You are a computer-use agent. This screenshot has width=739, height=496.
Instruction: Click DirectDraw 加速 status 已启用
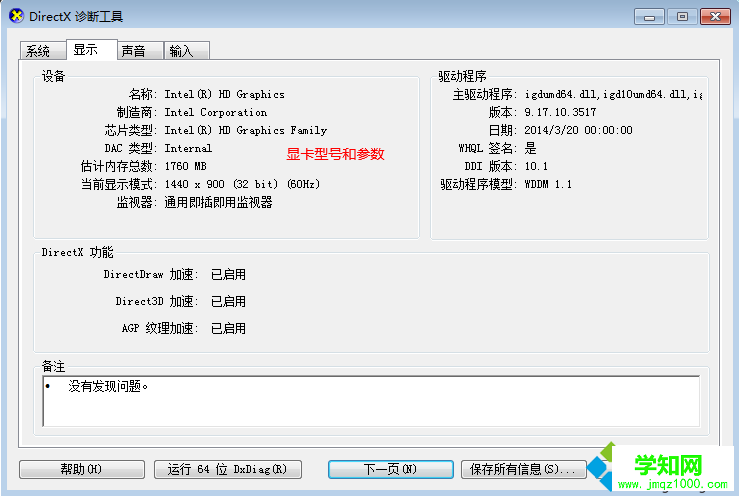228,274
